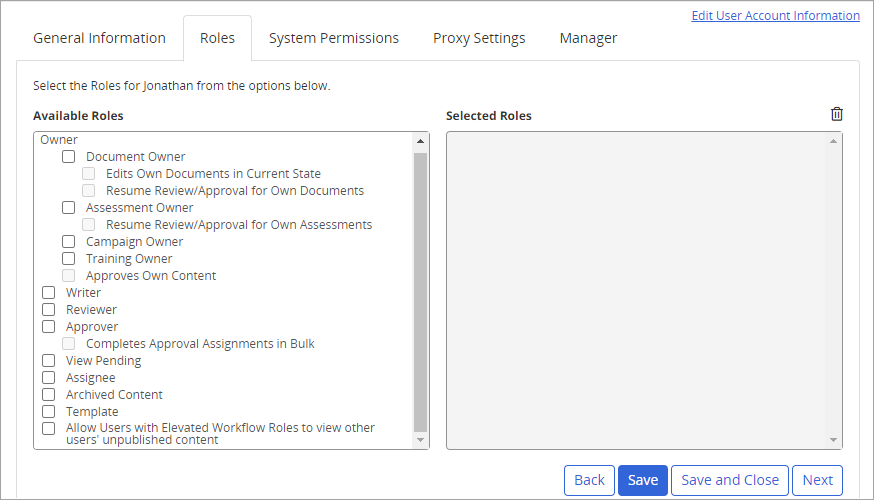Select the Archived Content checkbox
This screenshot has width=874, height=500.
tap(49, 395)
